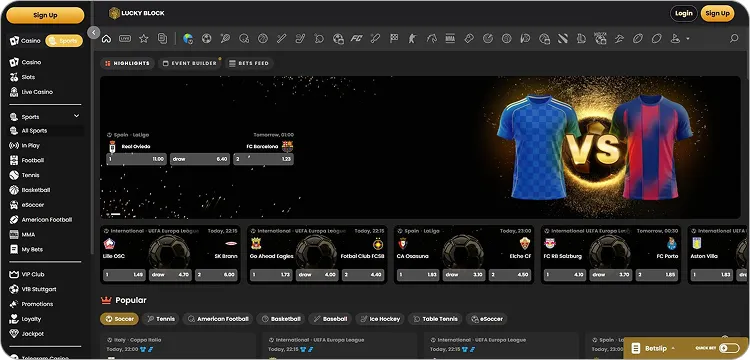Bet on FC Barcelona win at 1.23

[x=264, y=159]
